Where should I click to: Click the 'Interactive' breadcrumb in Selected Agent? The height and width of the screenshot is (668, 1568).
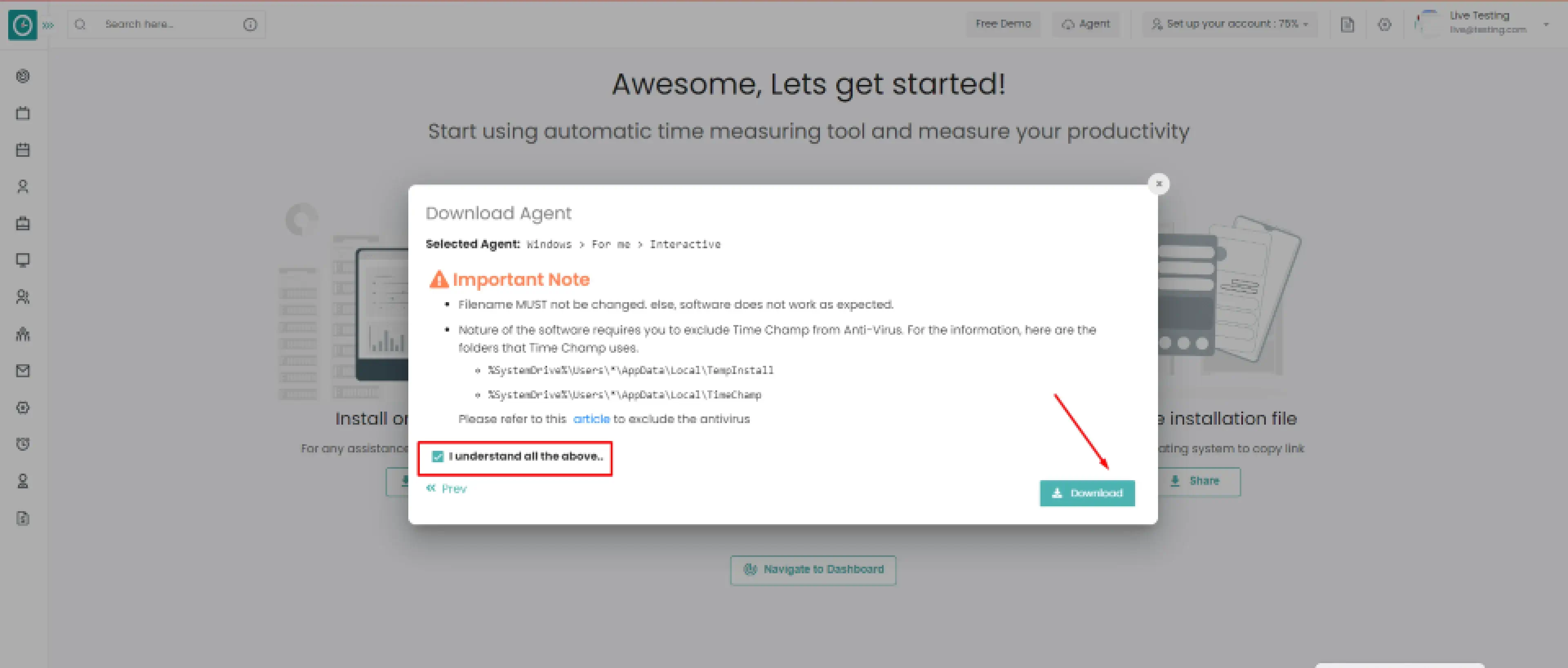pos(685,245)
